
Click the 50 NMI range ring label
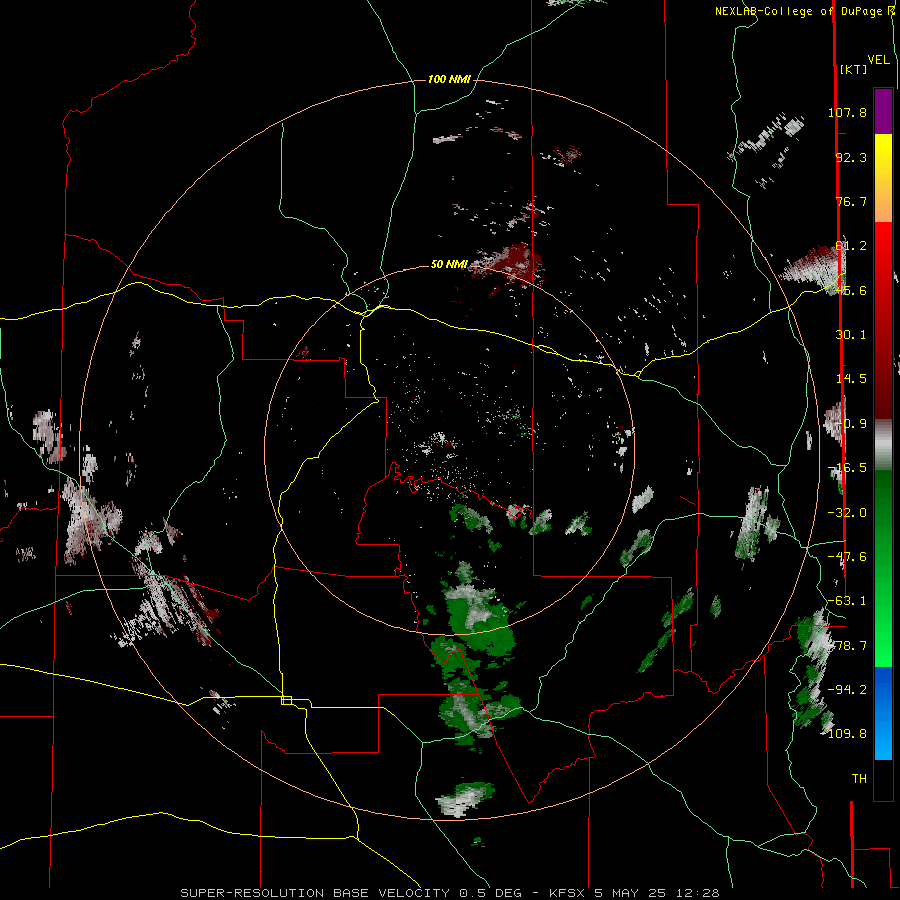click(x=449, y=264)
